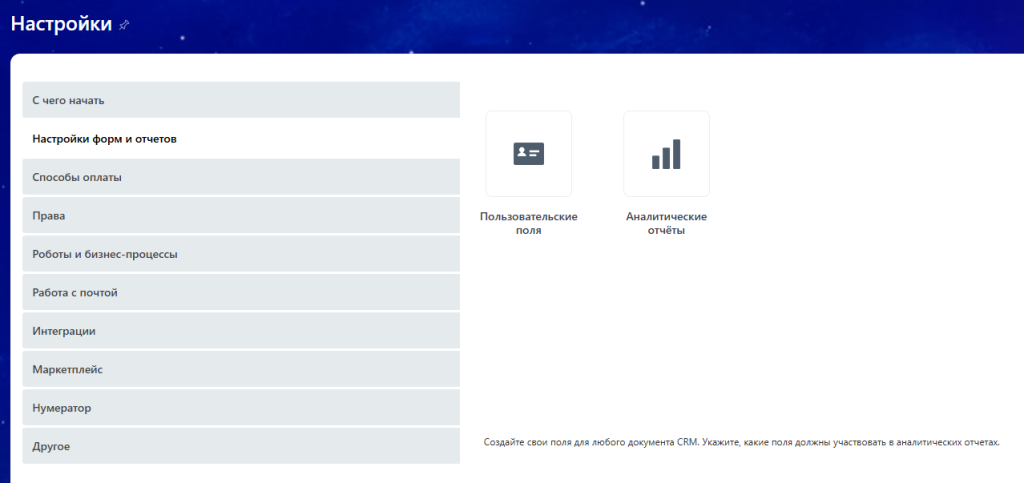Image resolution: width=1024 pixels, height=483 pixels.
Task: Open the С чего начать section
Action: point(240,100)
